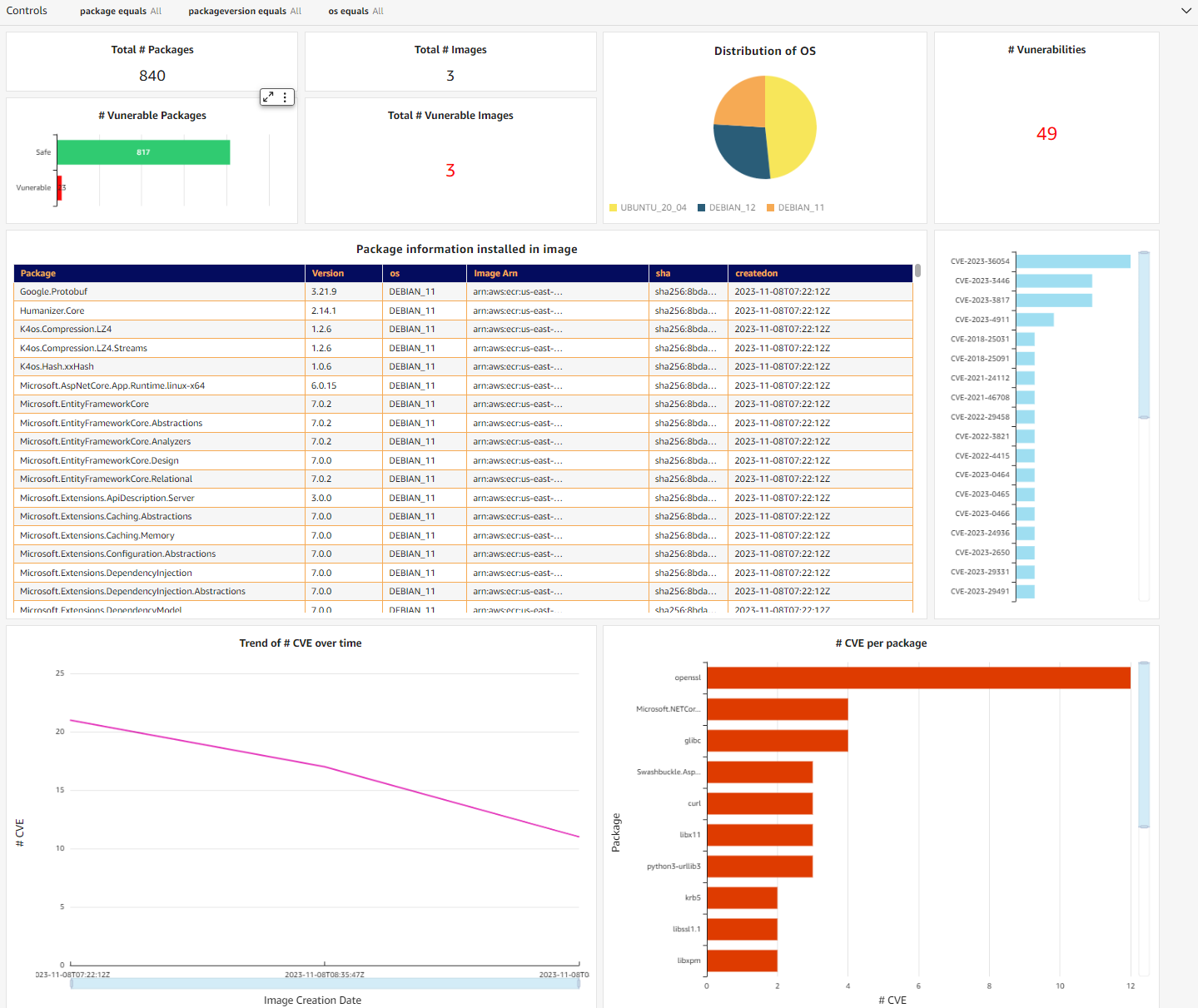Open the three-dot options menu on # Vunerable Packages
The width and height of the screenshot is (1198, 1008).
(x=285, y=97)
